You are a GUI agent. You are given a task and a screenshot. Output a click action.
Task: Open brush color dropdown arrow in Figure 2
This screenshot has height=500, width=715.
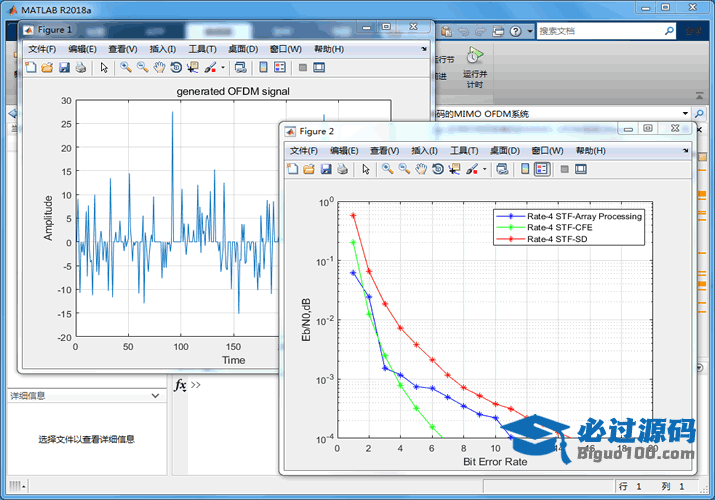485,170
